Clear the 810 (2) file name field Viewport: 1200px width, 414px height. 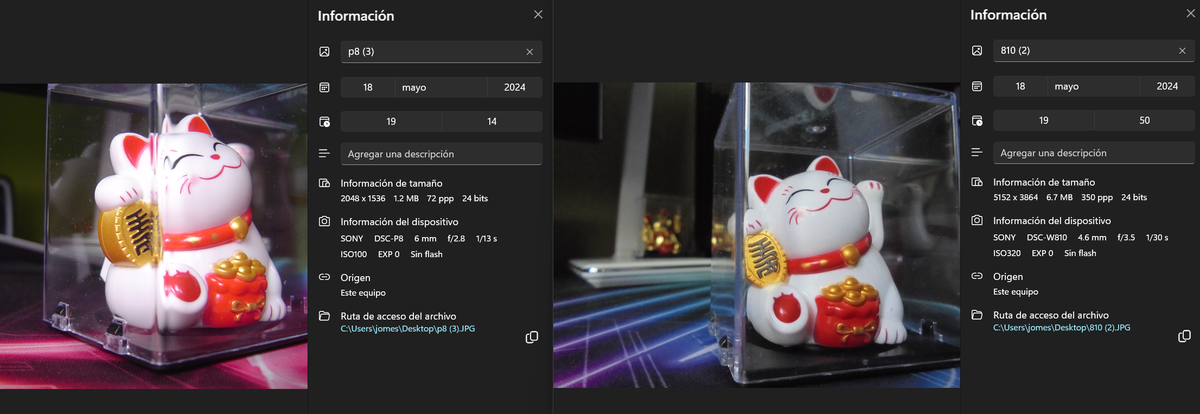coord(1181,52)
